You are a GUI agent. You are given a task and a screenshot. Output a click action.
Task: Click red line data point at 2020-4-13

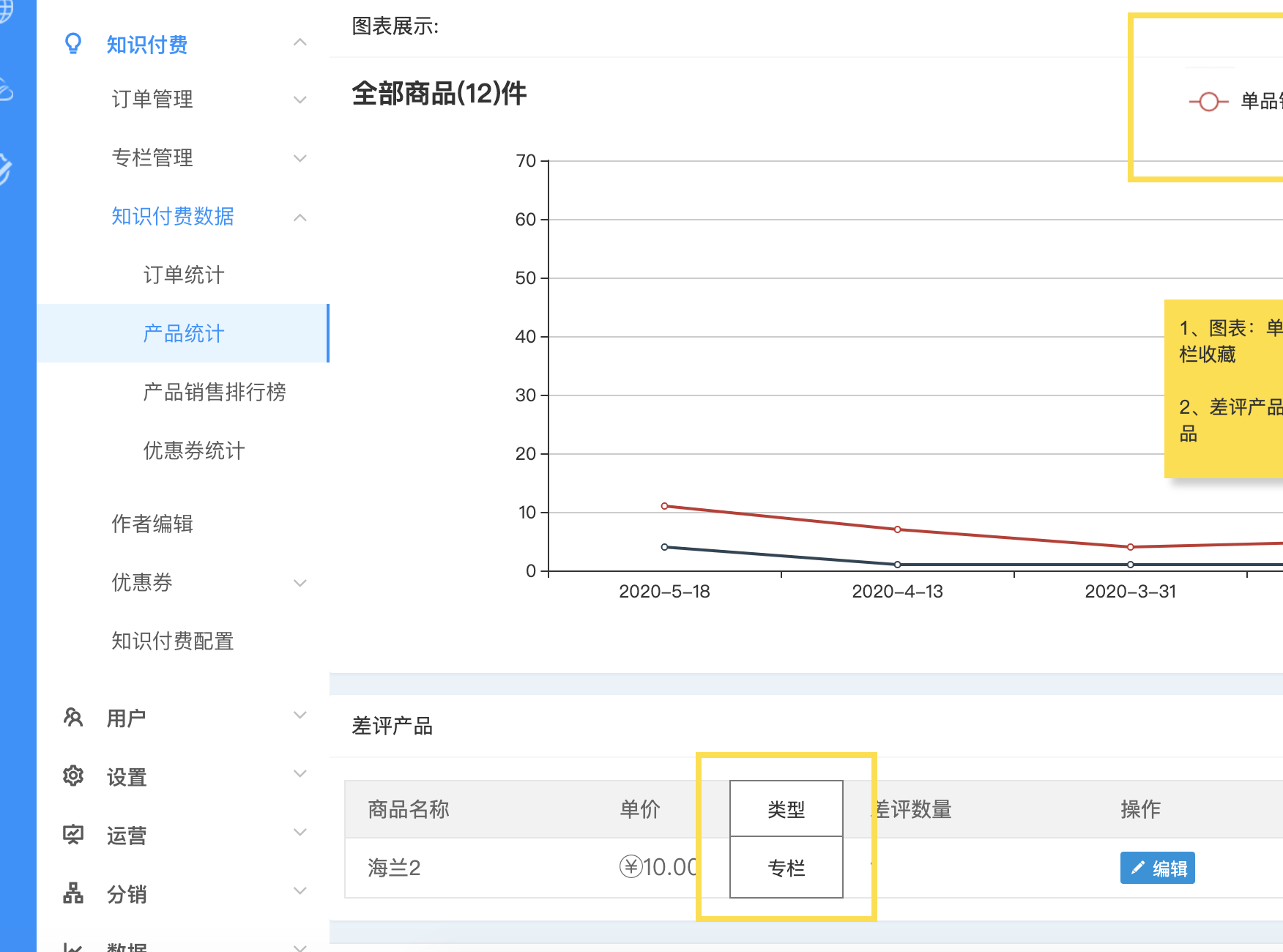pos(897,529)
